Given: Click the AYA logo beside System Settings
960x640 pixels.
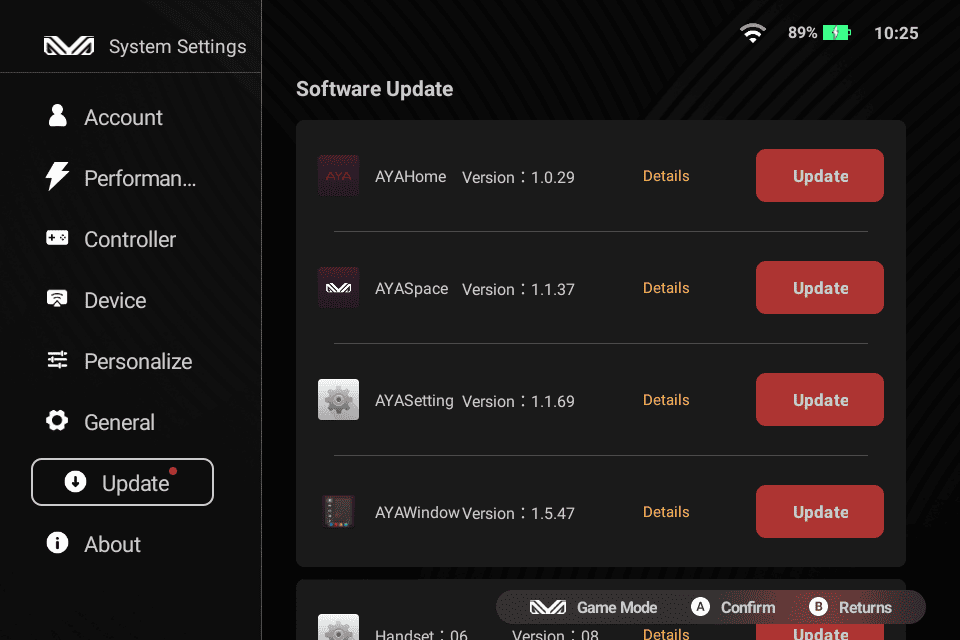Looking at the screenshot, I should tap(69, 46).
